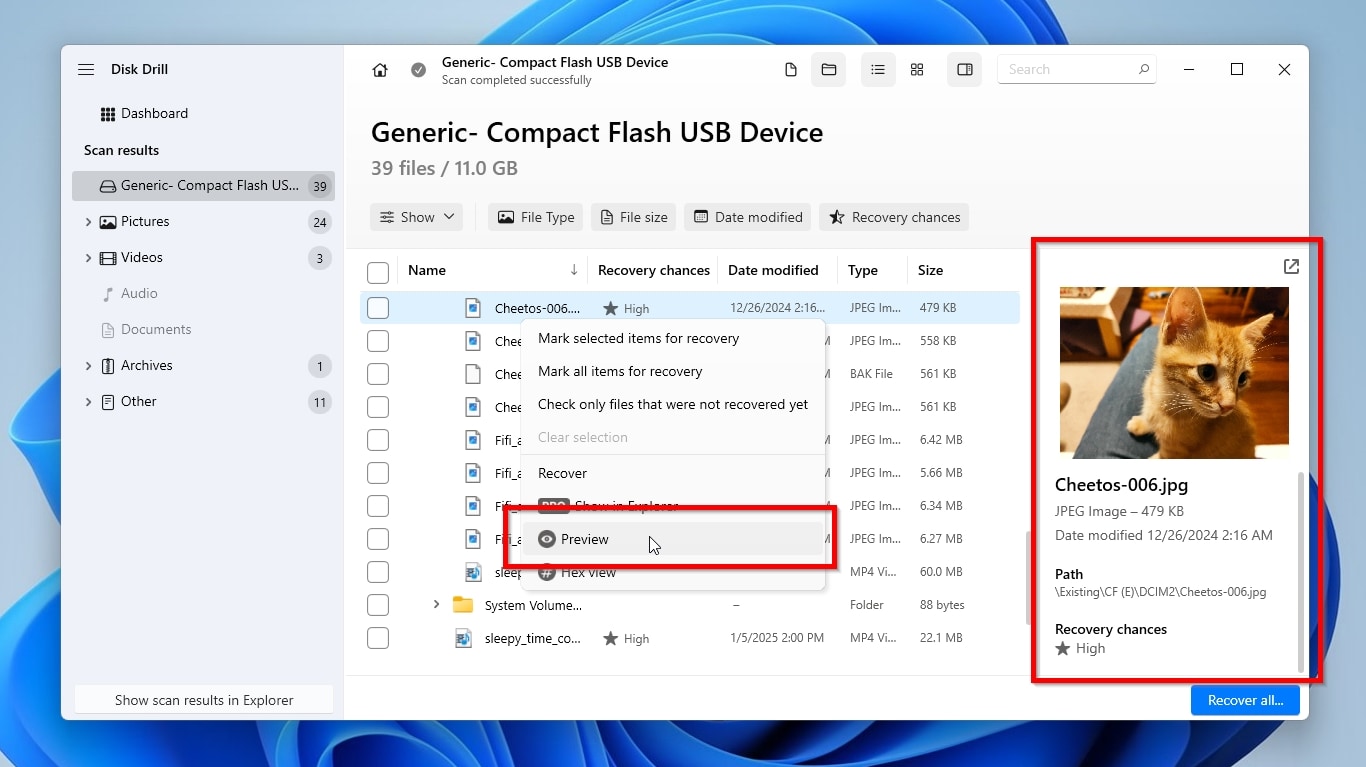Image resolution: width=1366 pixels, height=767 pixels.
Task: Open the File Type filter
Action: [x=536, y=217]
